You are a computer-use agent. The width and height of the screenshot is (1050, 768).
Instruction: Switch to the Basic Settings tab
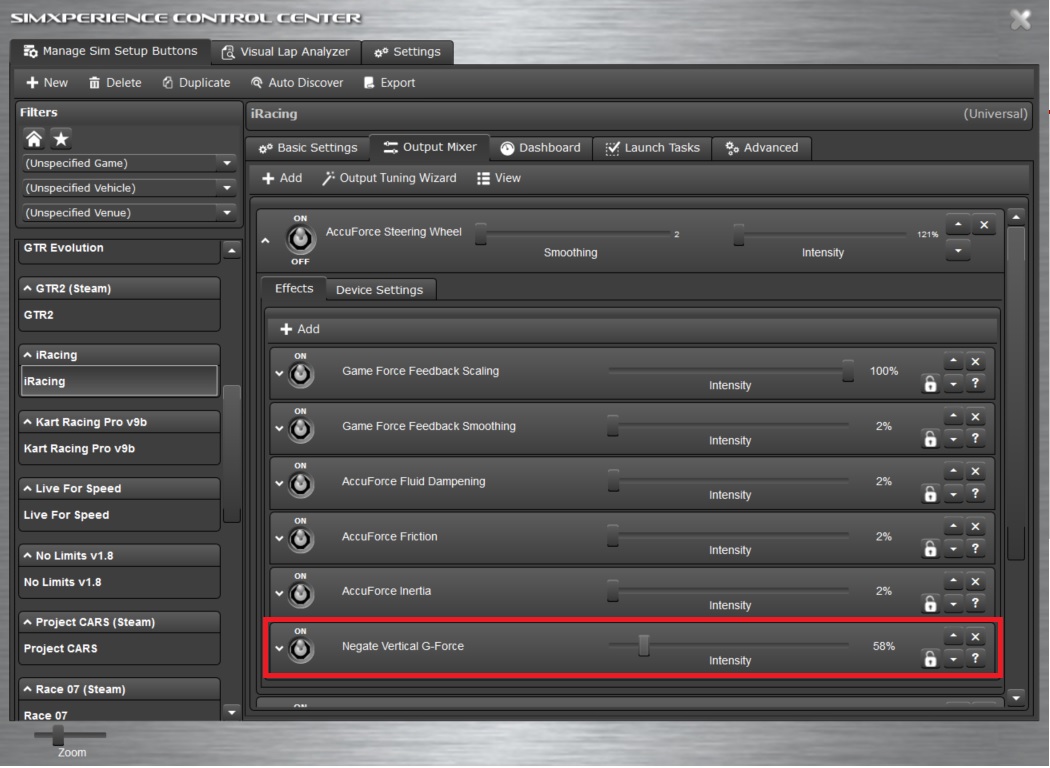308,147
